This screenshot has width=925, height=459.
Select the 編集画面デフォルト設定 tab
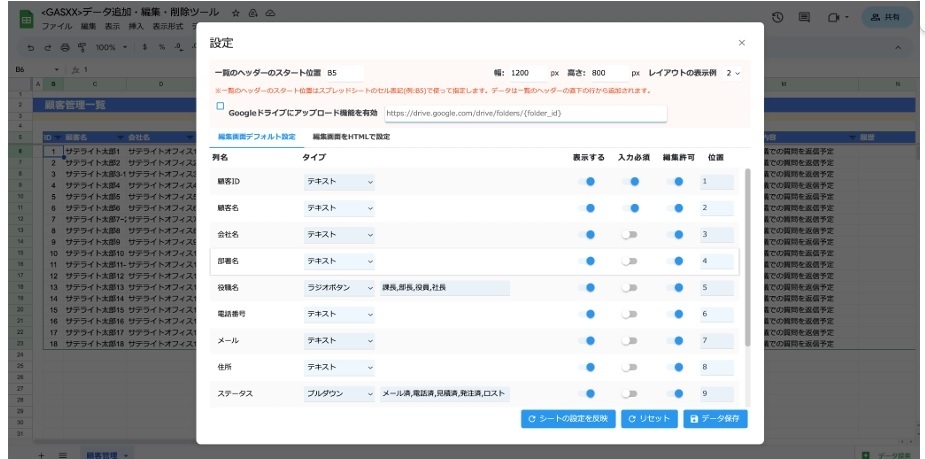pos(256,136)
